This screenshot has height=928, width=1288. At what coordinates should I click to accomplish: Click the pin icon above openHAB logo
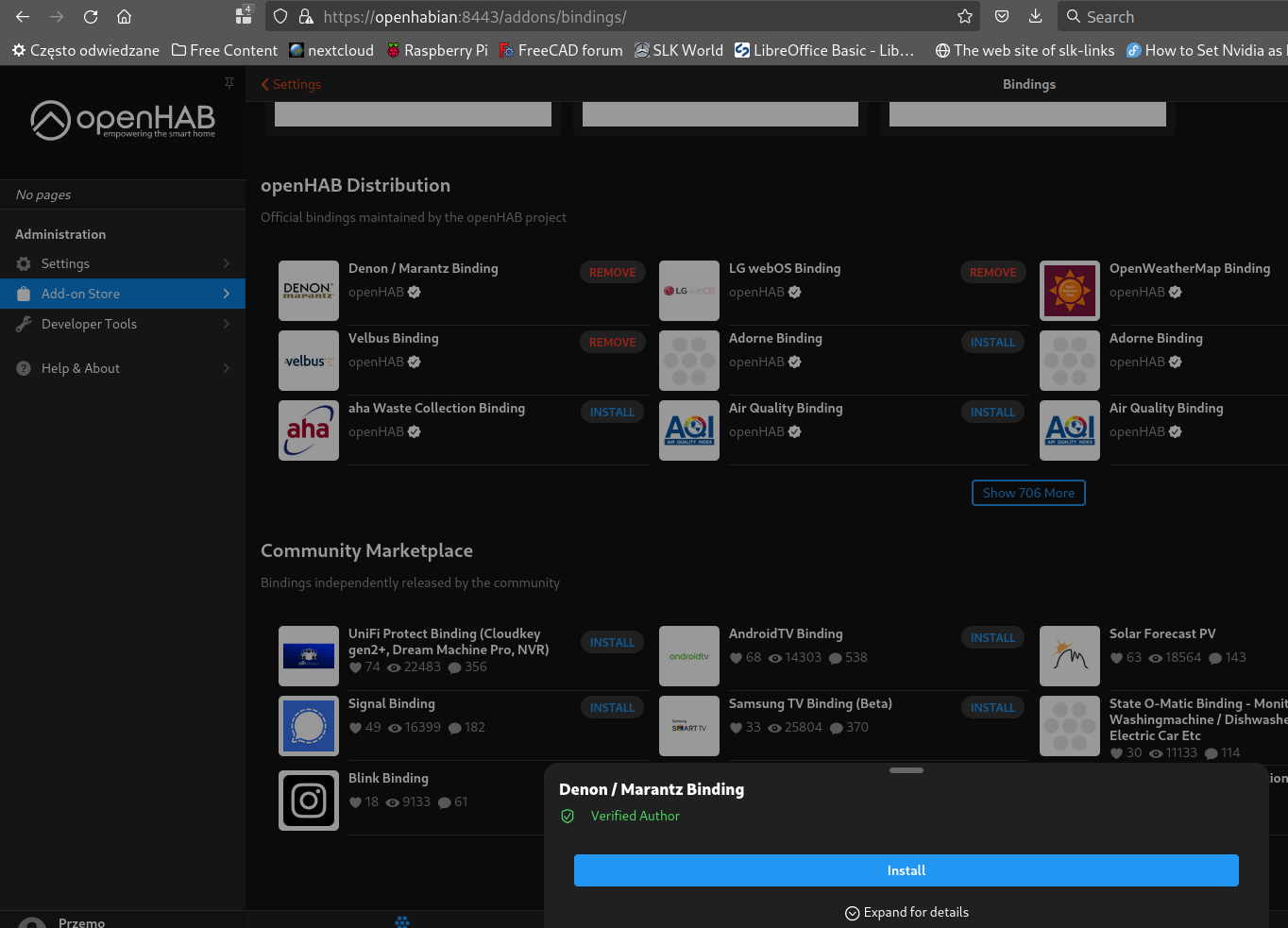click(x=229, y=83)
